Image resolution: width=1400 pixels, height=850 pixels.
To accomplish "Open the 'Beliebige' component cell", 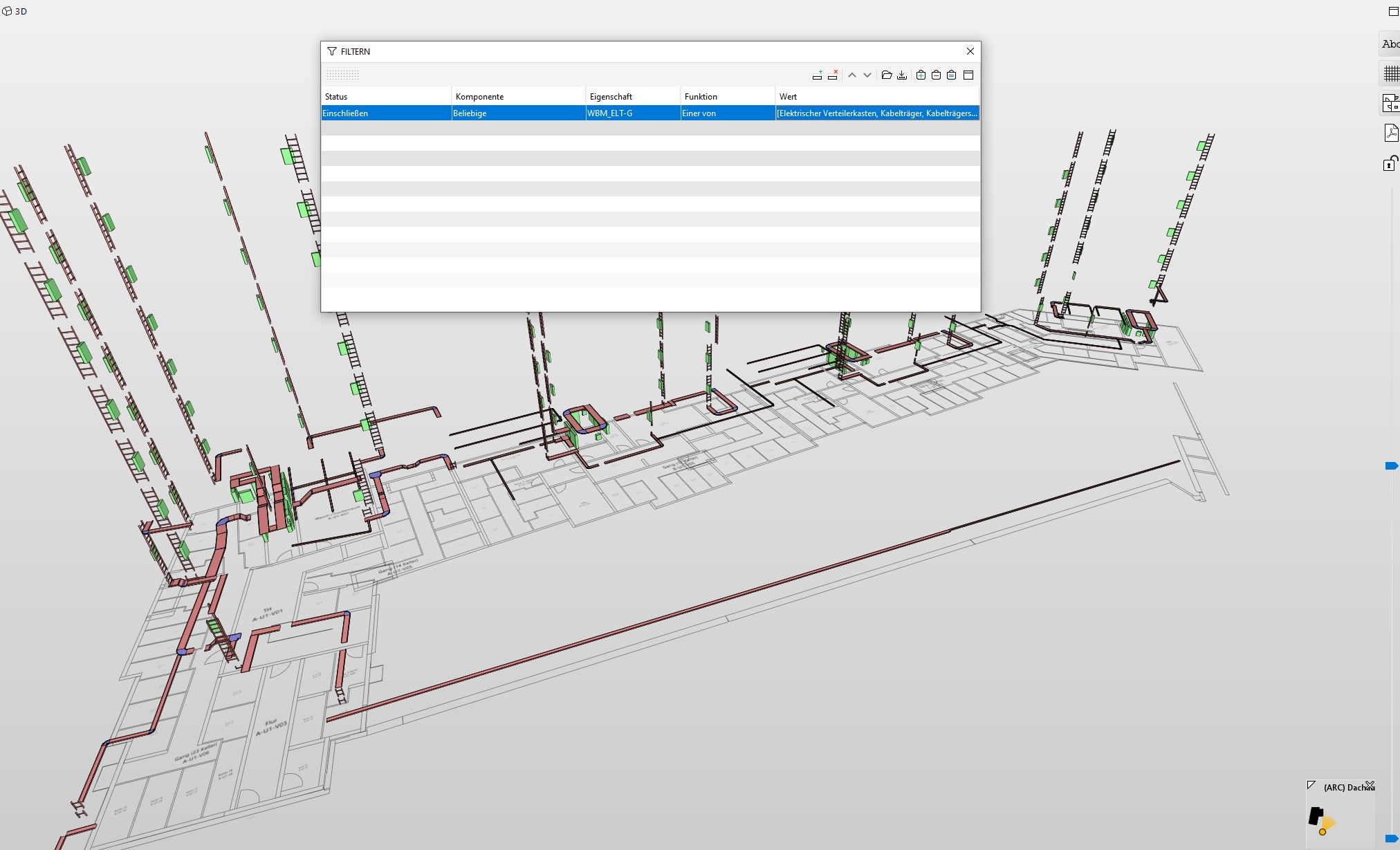I will 518,113.
